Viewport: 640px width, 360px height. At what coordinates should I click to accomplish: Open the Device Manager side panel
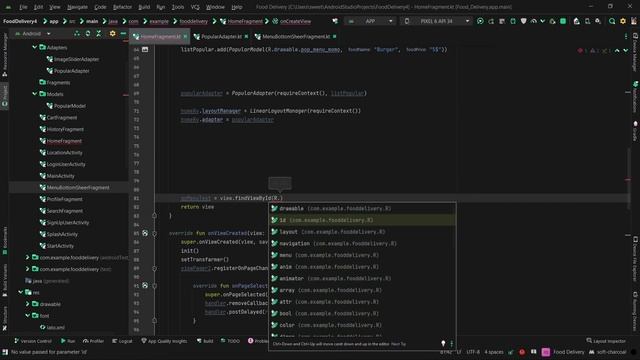click(635, 52)
